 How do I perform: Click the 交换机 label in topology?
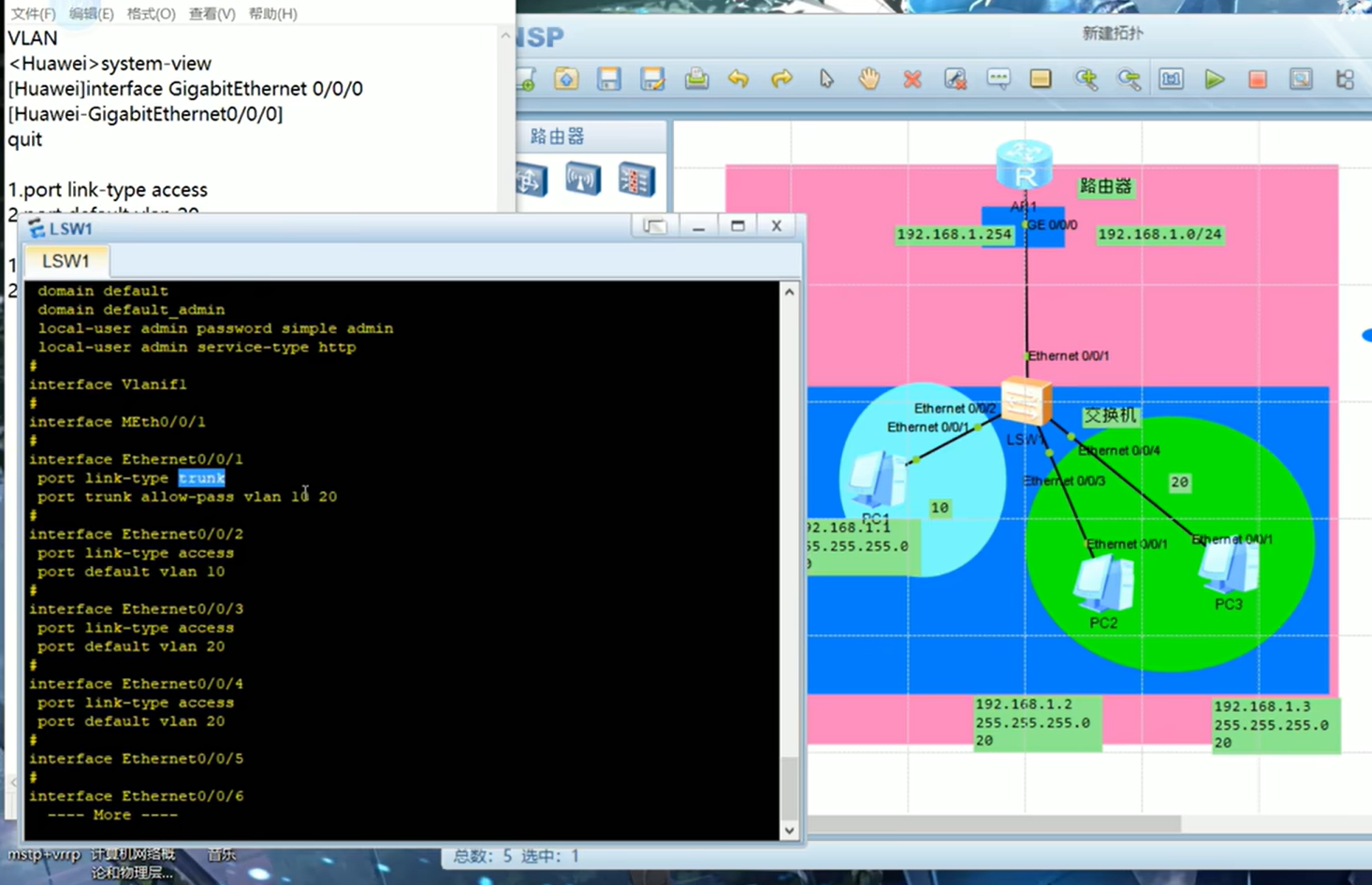tap(1111, 415)
